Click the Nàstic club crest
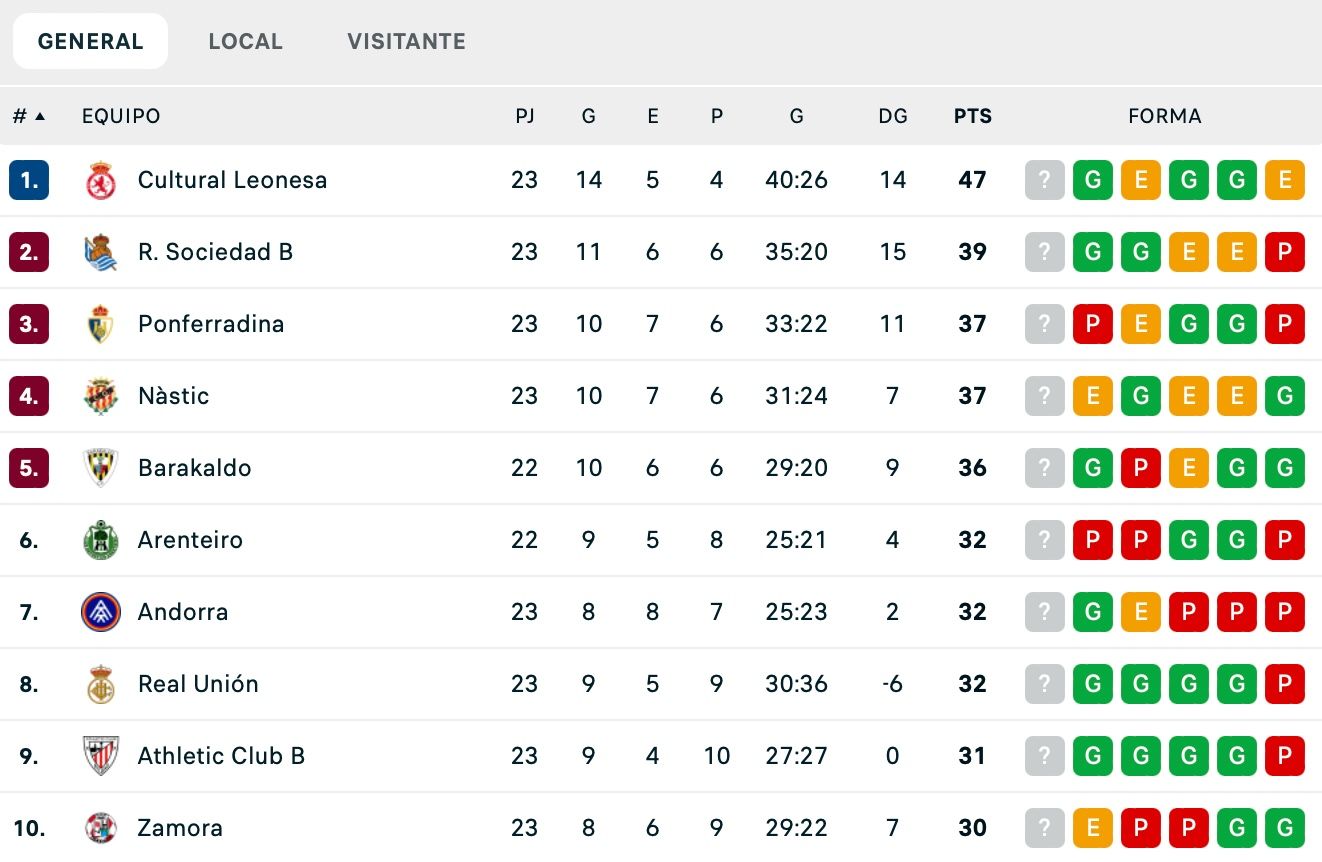 pos(100,396)
